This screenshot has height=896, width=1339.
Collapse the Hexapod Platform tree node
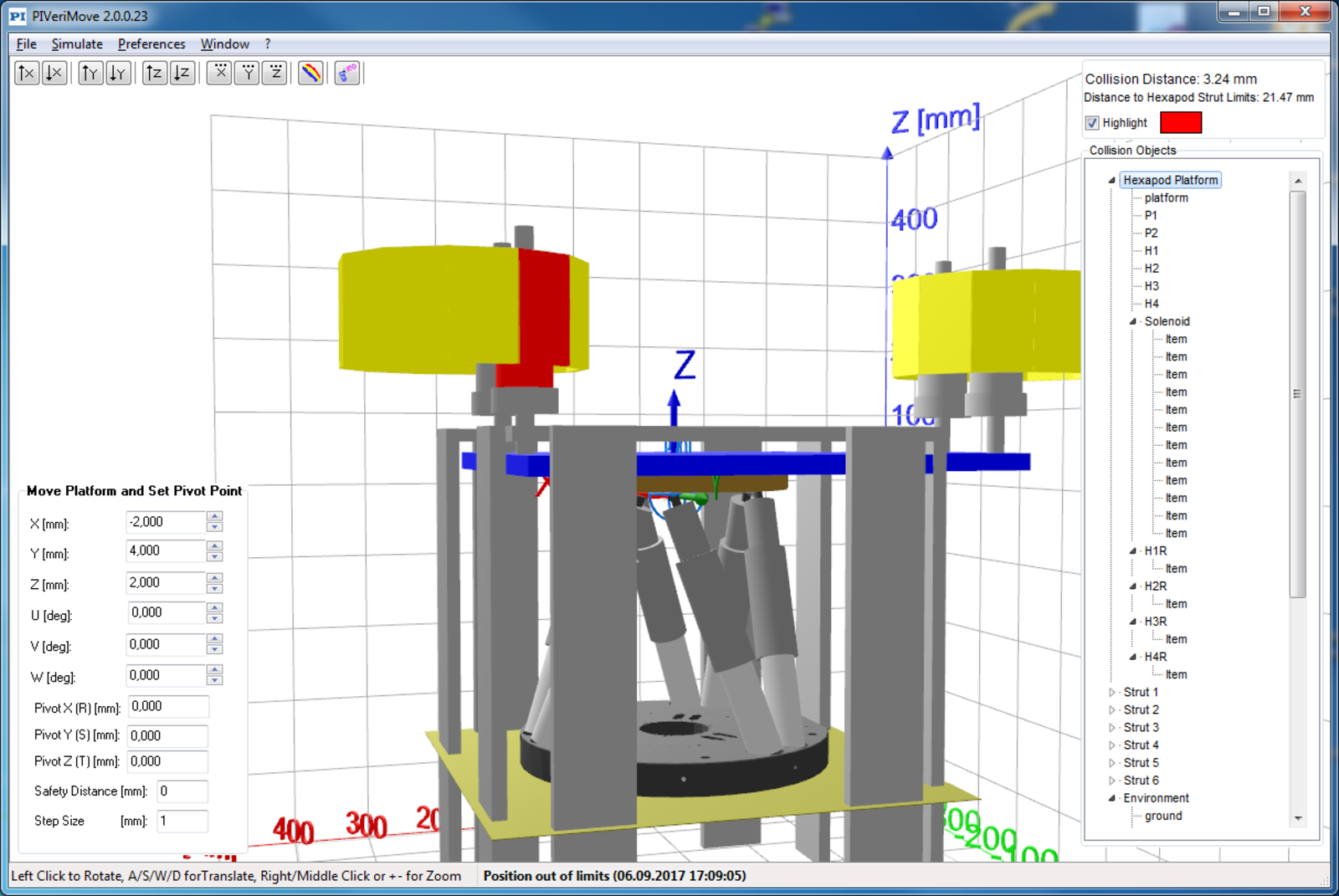(x=1112, y=181)
